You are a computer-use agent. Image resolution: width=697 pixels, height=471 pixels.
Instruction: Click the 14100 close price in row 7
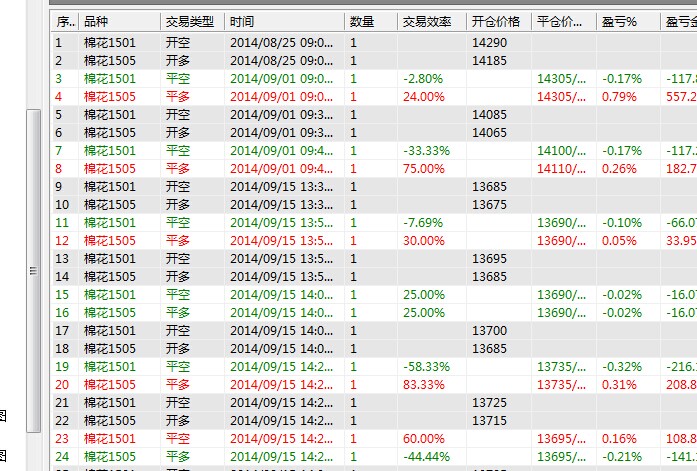coord(561,151)
